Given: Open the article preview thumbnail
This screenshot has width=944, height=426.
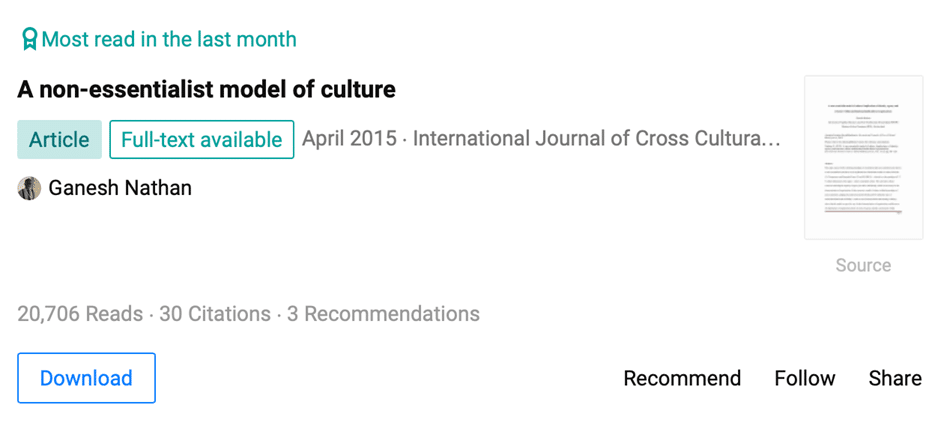Looking at the screenshot, I should coord(863,157).
